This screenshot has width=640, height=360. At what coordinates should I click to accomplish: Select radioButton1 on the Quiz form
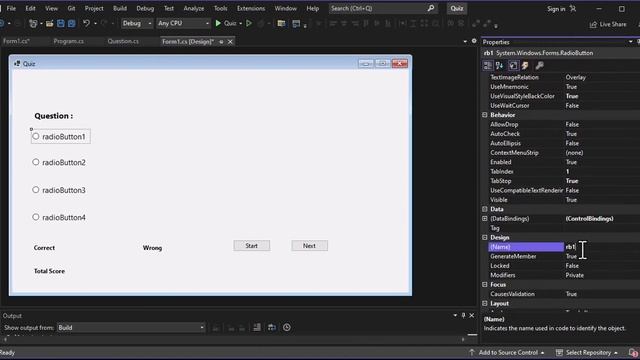coord(60,137)
